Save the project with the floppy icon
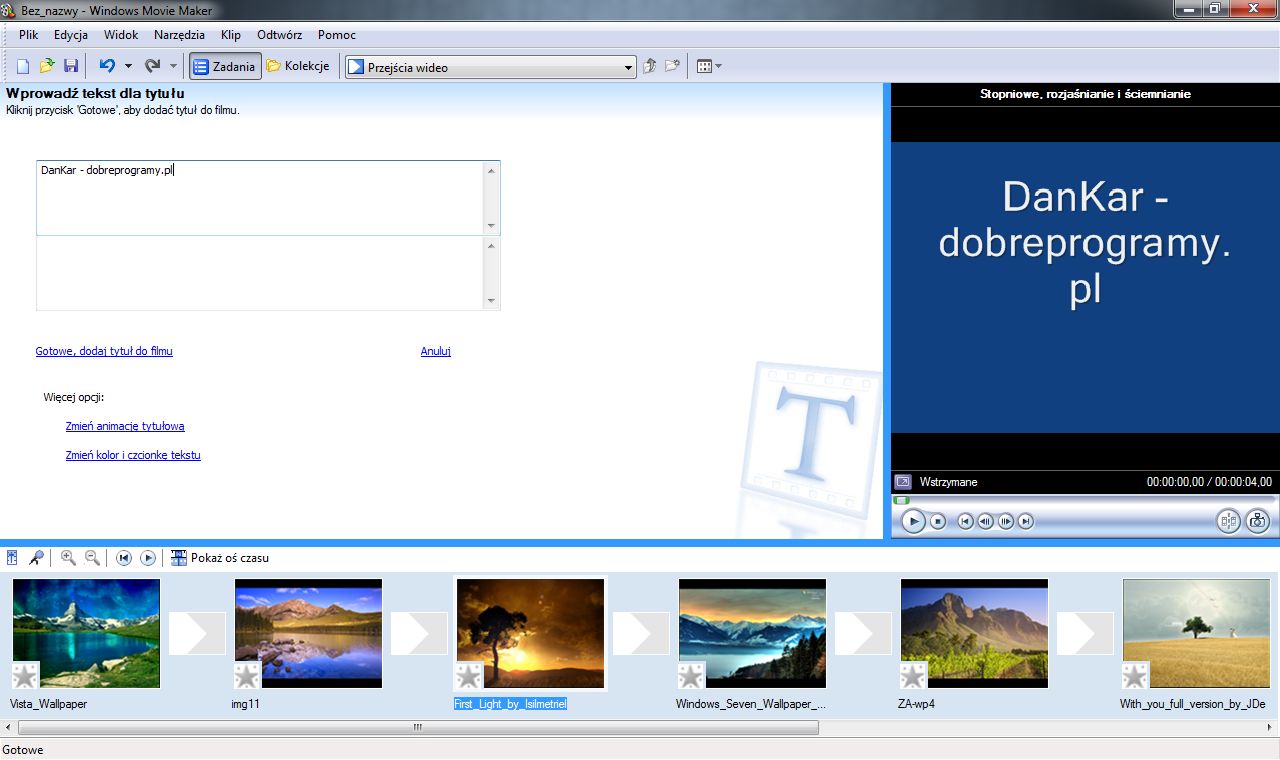 (71, 66)
